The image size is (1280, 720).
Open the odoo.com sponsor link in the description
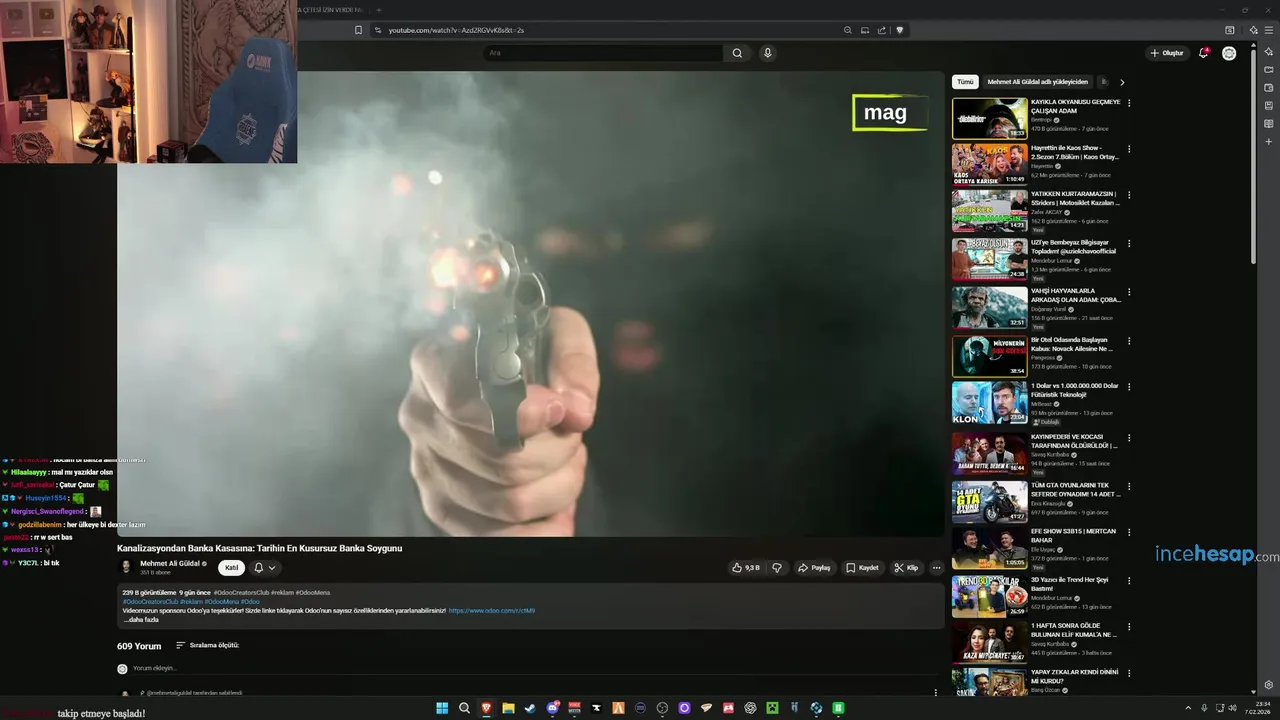click(x=491, y=610)
